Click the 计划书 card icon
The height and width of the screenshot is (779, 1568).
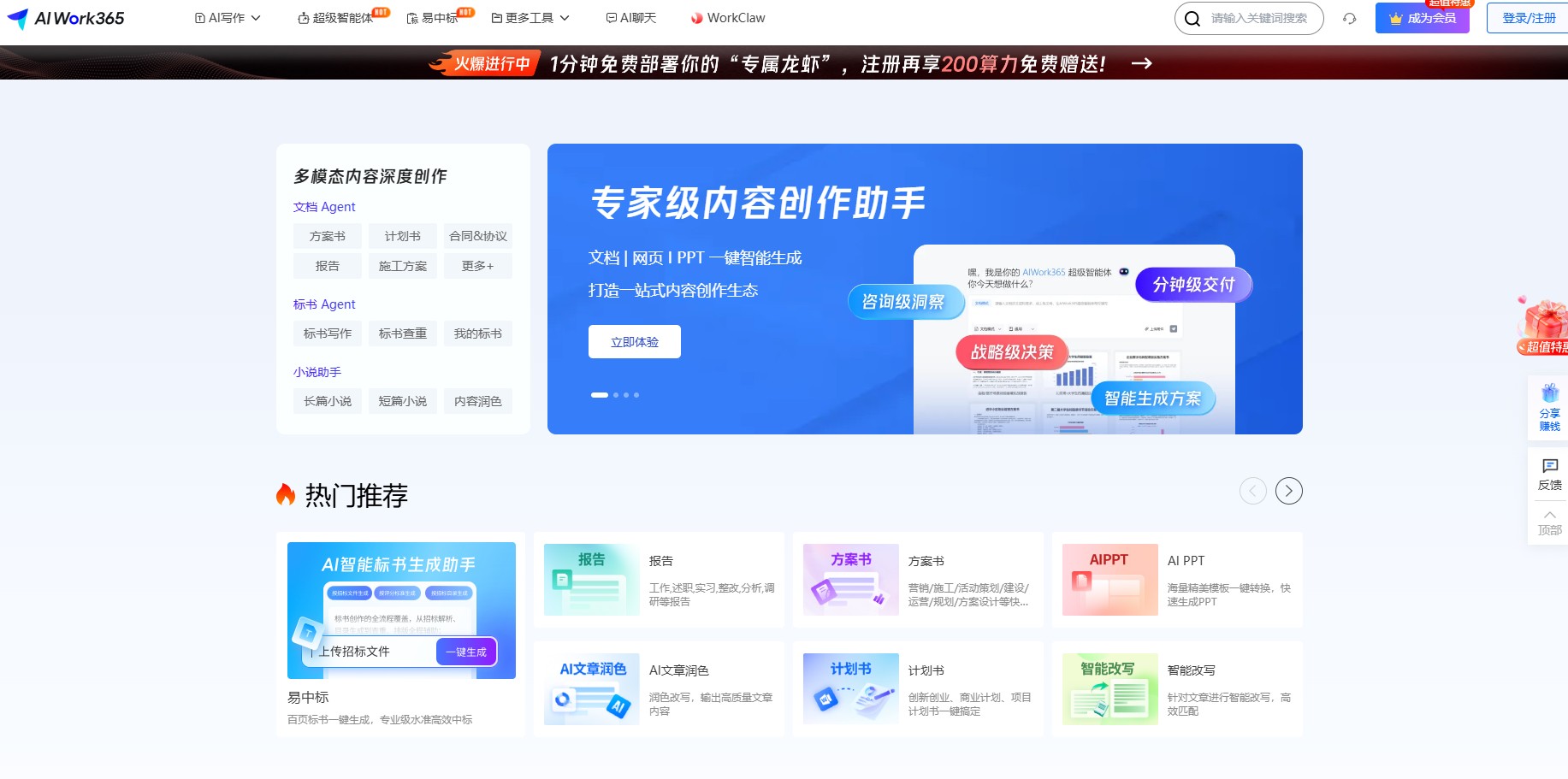(x=851, y=689)
